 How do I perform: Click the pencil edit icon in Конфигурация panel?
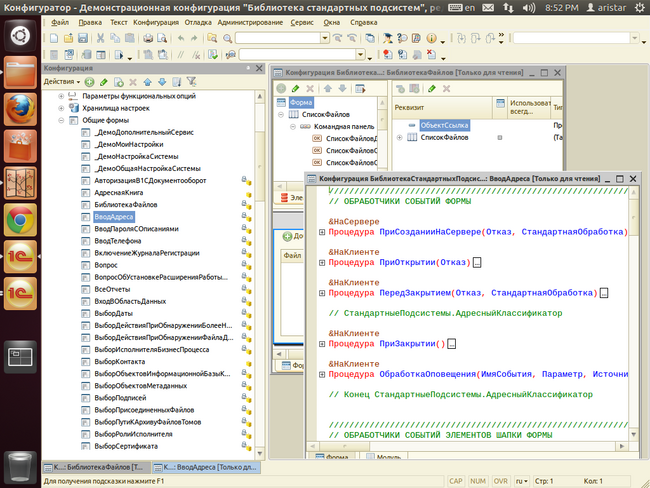click(104, 81)
